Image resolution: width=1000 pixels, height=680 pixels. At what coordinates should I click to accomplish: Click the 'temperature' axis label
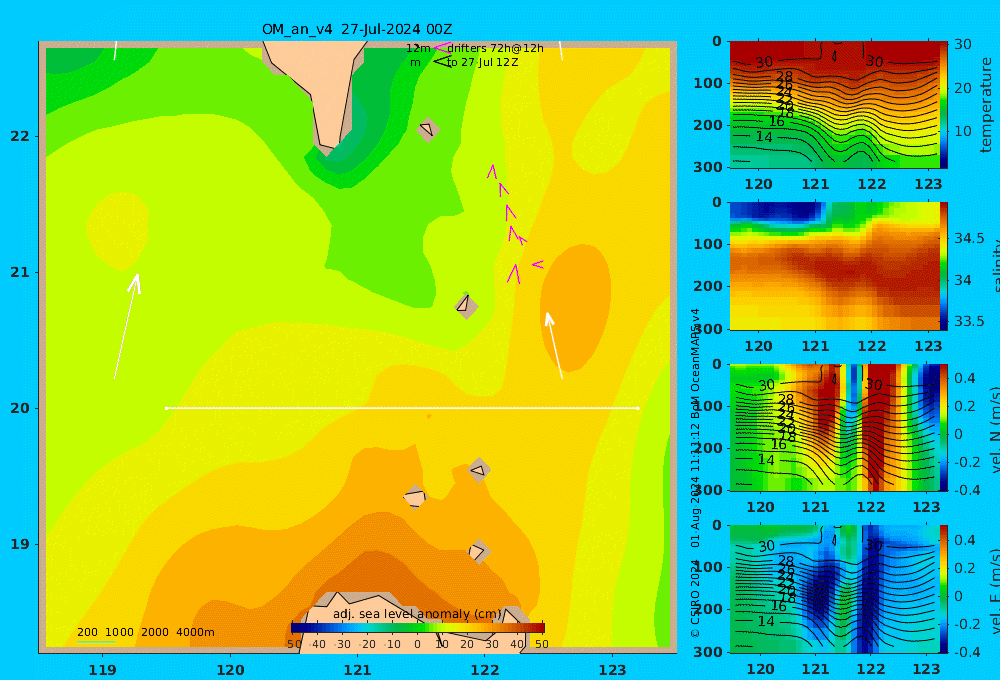tap(986, 105)
